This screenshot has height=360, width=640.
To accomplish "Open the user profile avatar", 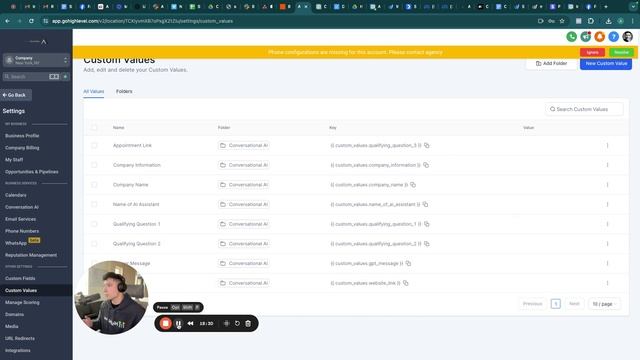I will pyautogui.click(x=628, y=37).
